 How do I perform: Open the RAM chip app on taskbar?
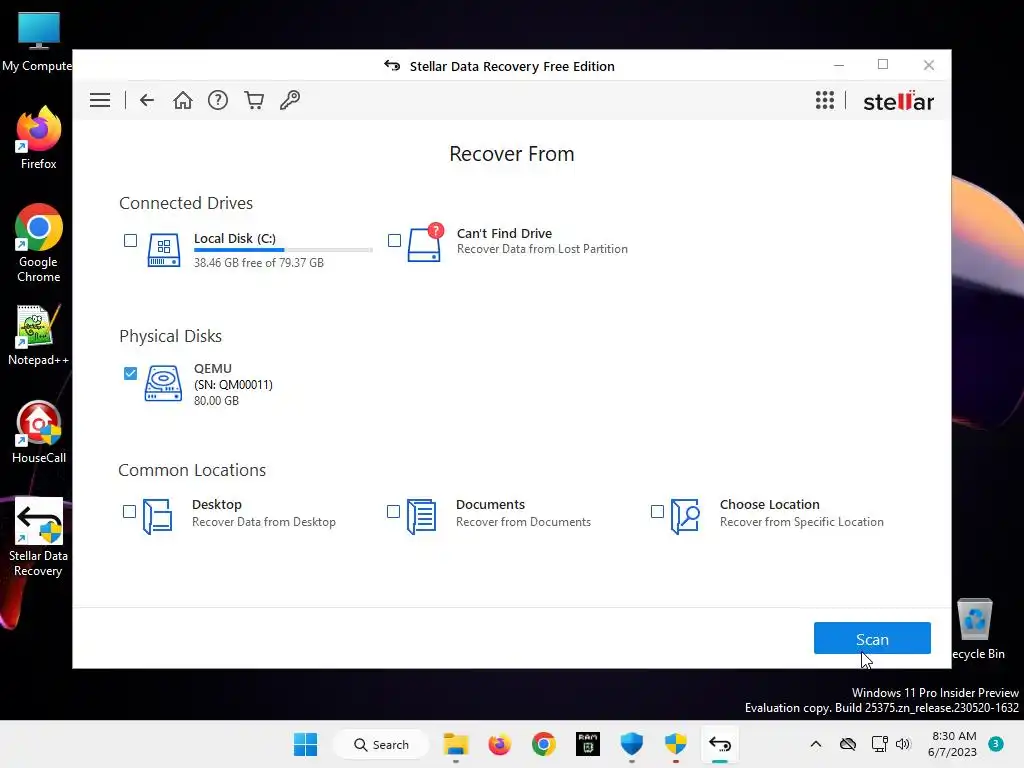click(588, 744)
